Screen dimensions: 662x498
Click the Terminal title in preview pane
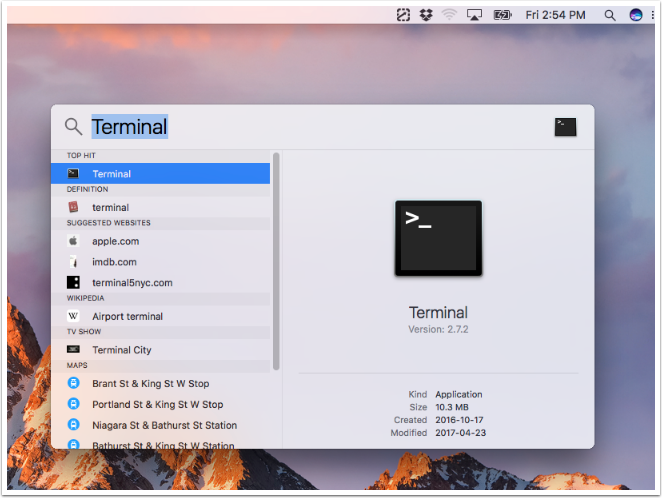coord(438,312)
